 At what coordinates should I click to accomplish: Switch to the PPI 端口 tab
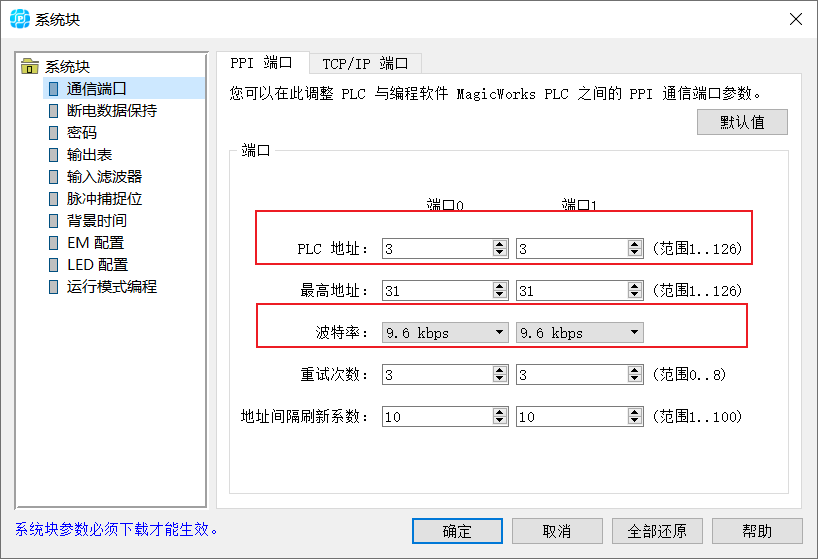[x=262, y=63]
